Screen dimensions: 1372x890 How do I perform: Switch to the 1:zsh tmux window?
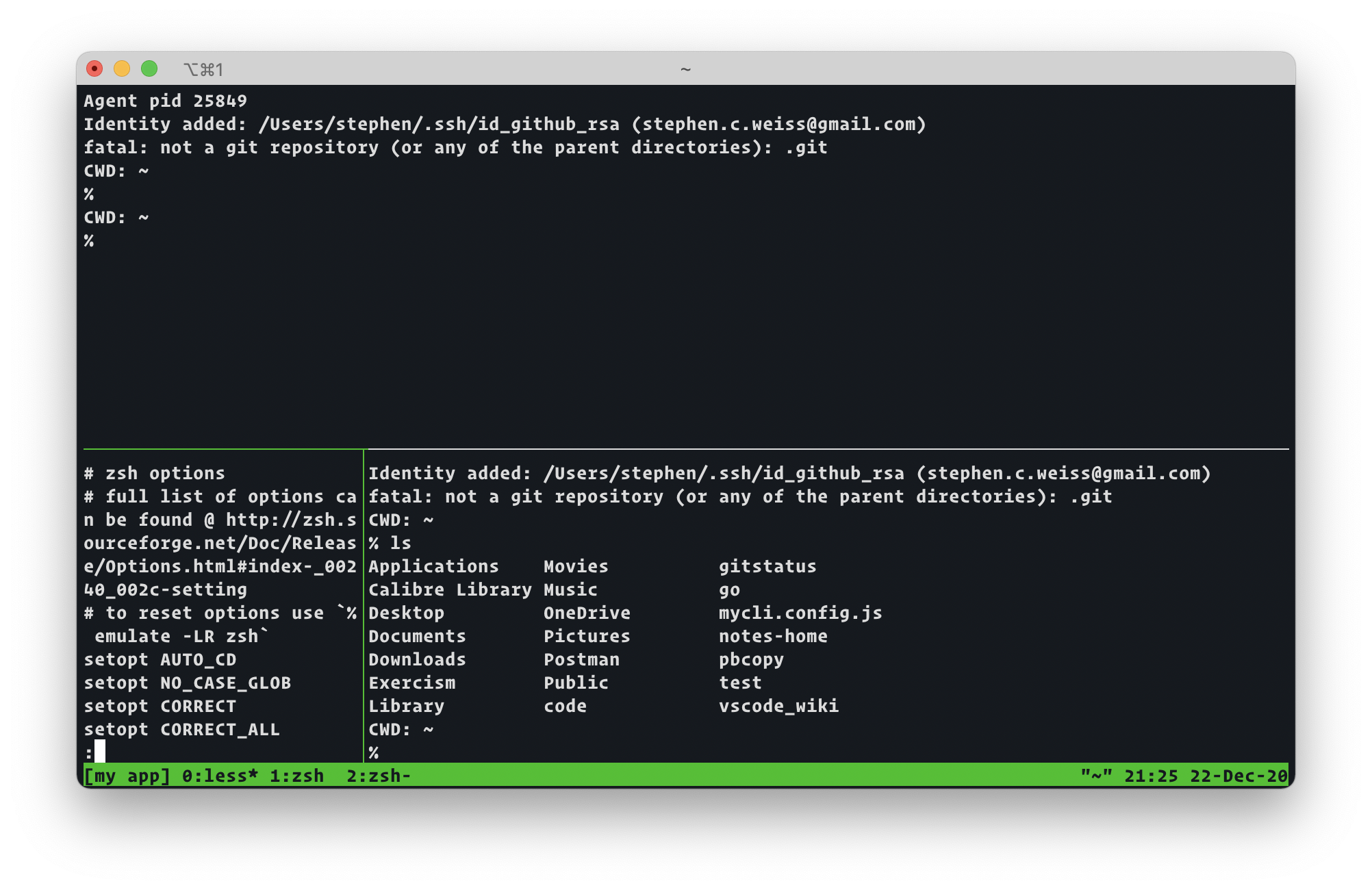click(296, 776)
